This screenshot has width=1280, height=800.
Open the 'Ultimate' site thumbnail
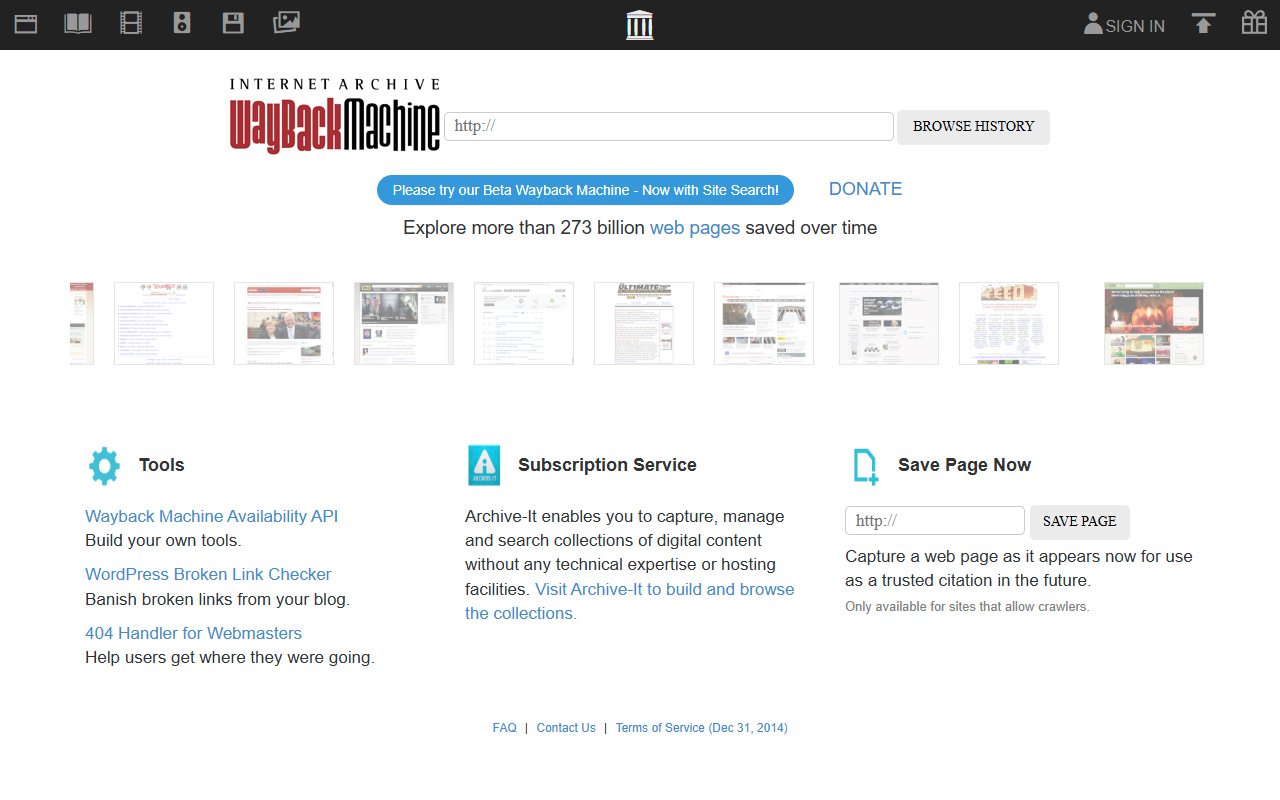[x=644, y=323]
